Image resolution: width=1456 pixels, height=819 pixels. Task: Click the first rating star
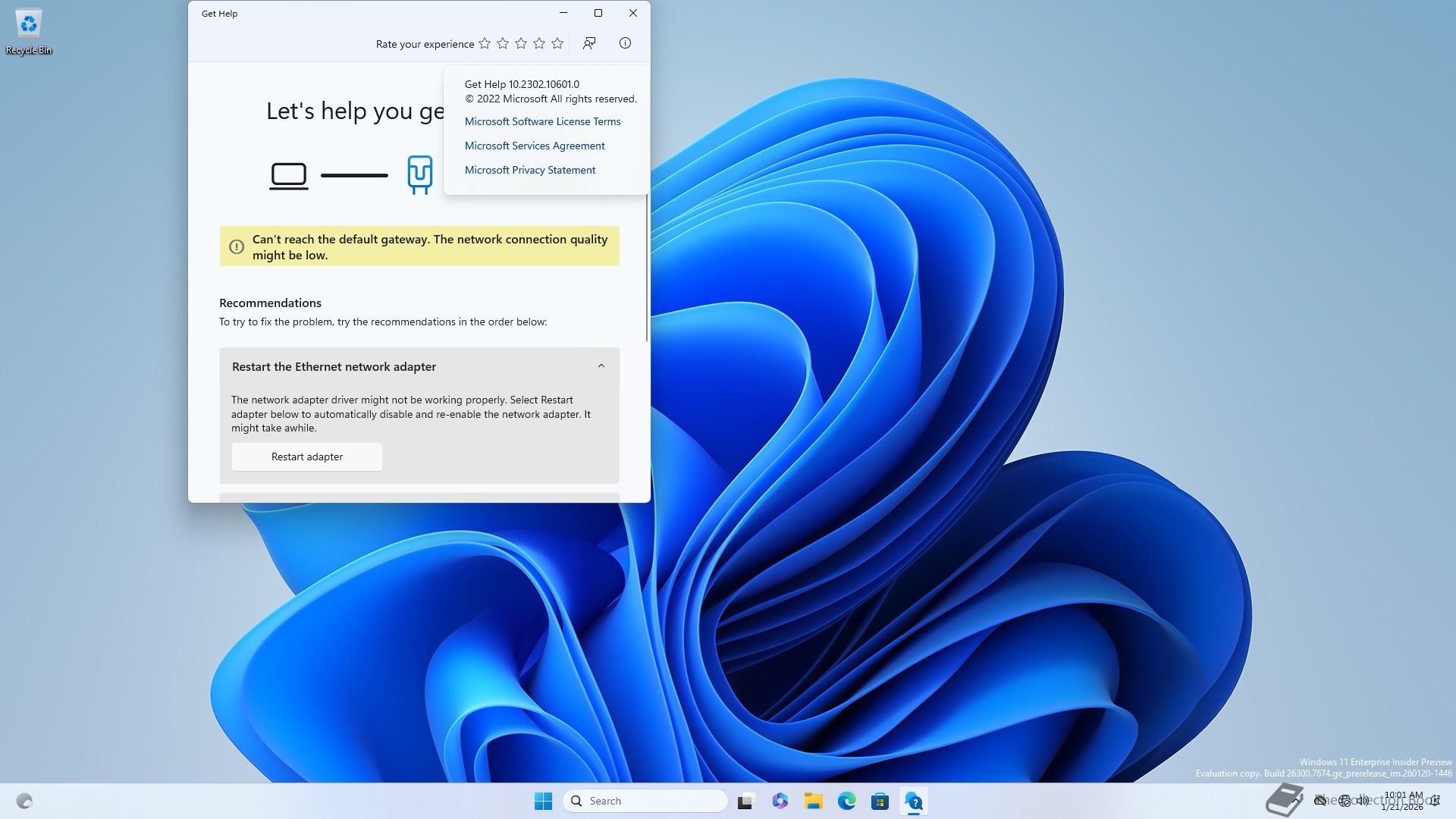coord(485,44)
